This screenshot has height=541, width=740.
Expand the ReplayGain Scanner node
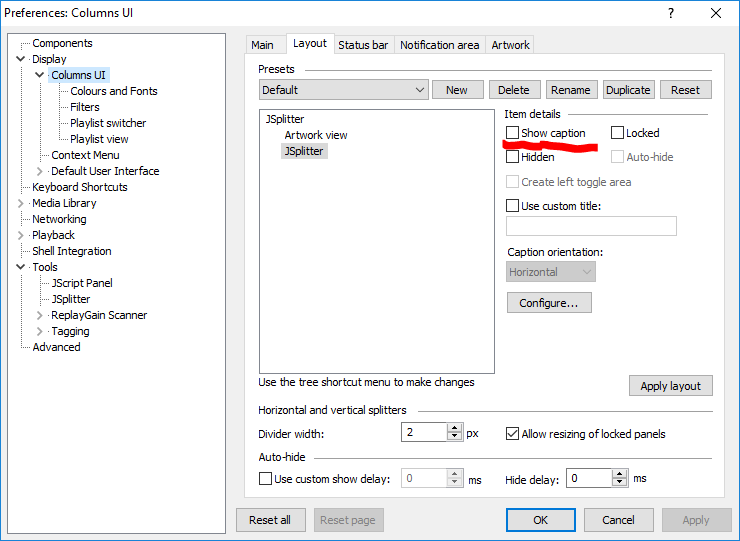pos(40,315)
